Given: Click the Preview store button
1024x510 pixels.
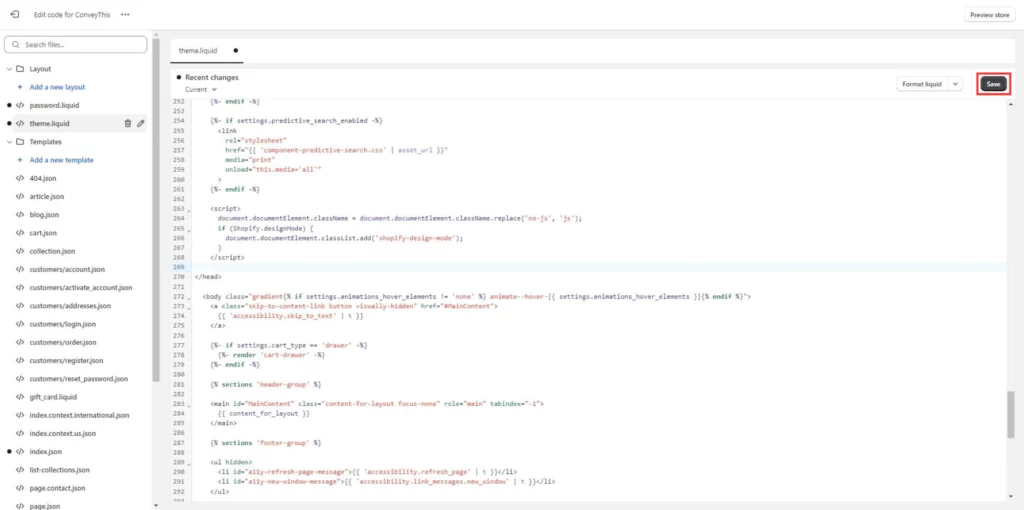Looking at the screenshot, I should [x=989, y=15].
